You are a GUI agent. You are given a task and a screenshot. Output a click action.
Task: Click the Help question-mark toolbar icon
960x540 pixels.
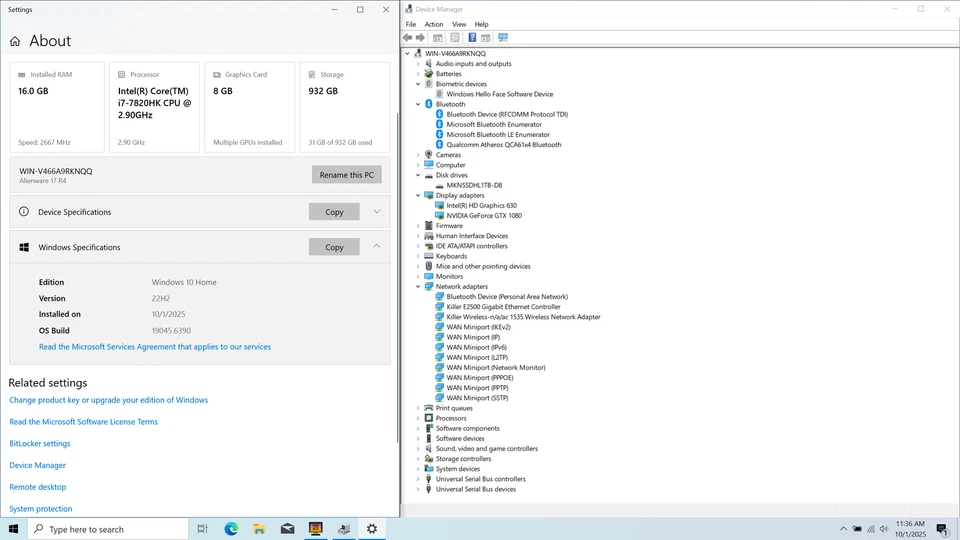(472, 38)
